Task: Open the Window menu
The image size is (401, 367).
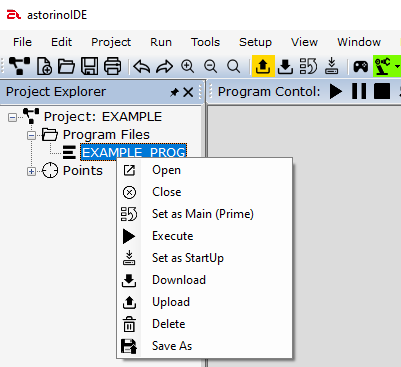Action: point(359,42)
